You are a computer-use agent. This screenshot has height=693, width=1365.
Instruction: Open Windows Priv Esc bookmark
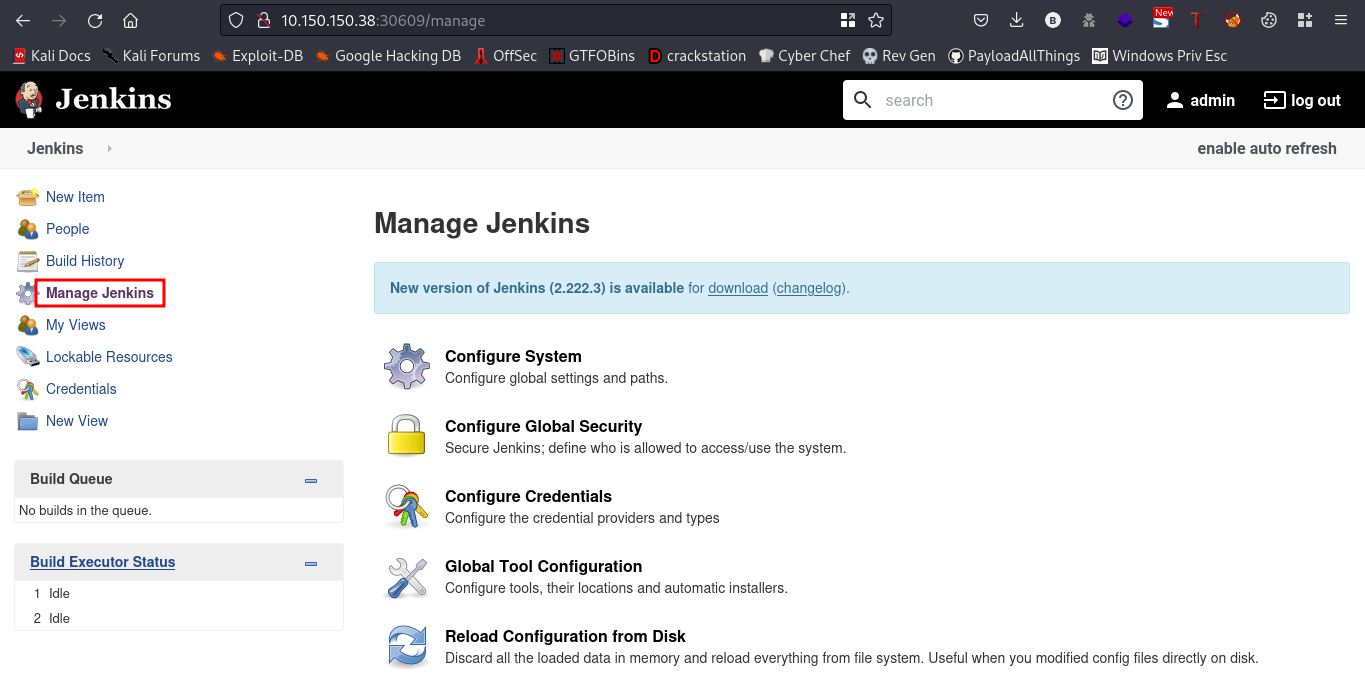click(1159, 56)
